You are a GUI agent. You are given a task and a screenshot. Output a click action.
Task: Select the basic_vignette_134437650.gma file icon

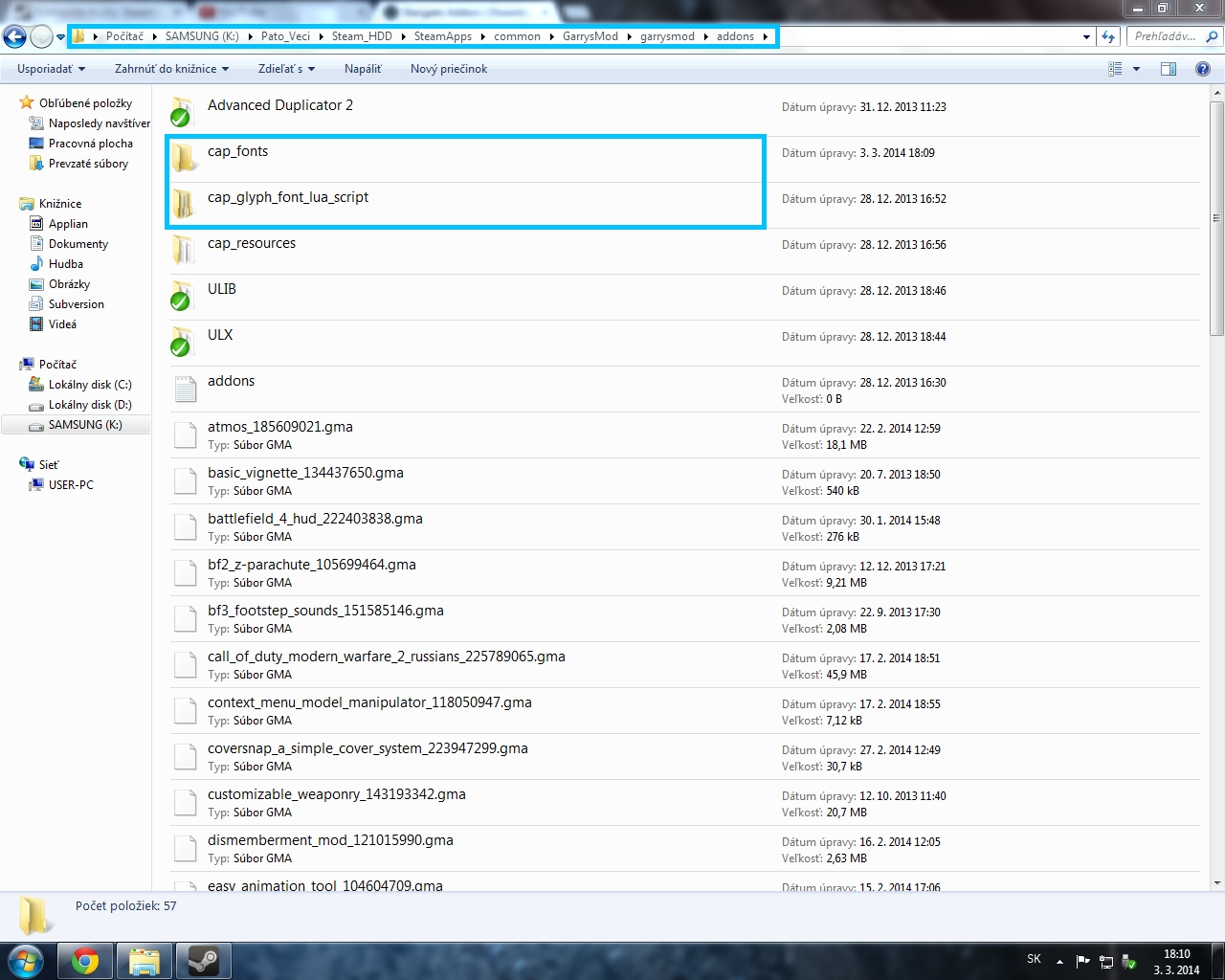coord(185,480)
